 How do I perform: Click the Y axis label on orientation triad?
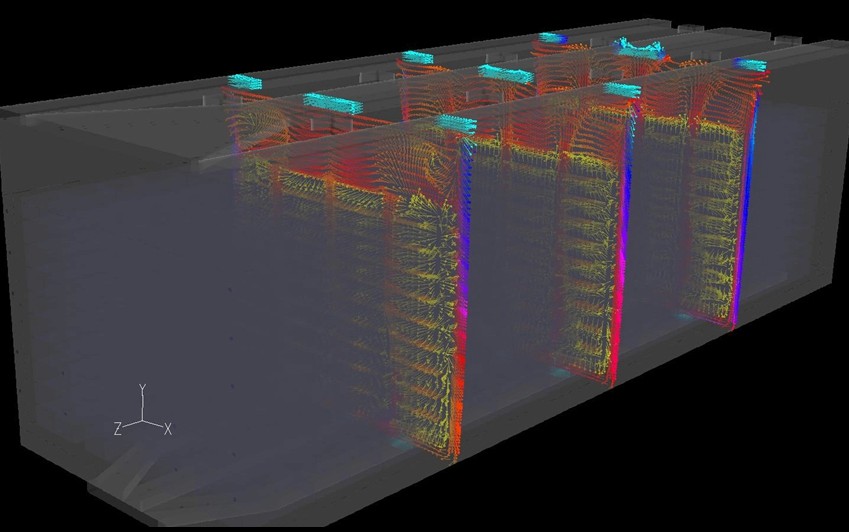[142, 388]
